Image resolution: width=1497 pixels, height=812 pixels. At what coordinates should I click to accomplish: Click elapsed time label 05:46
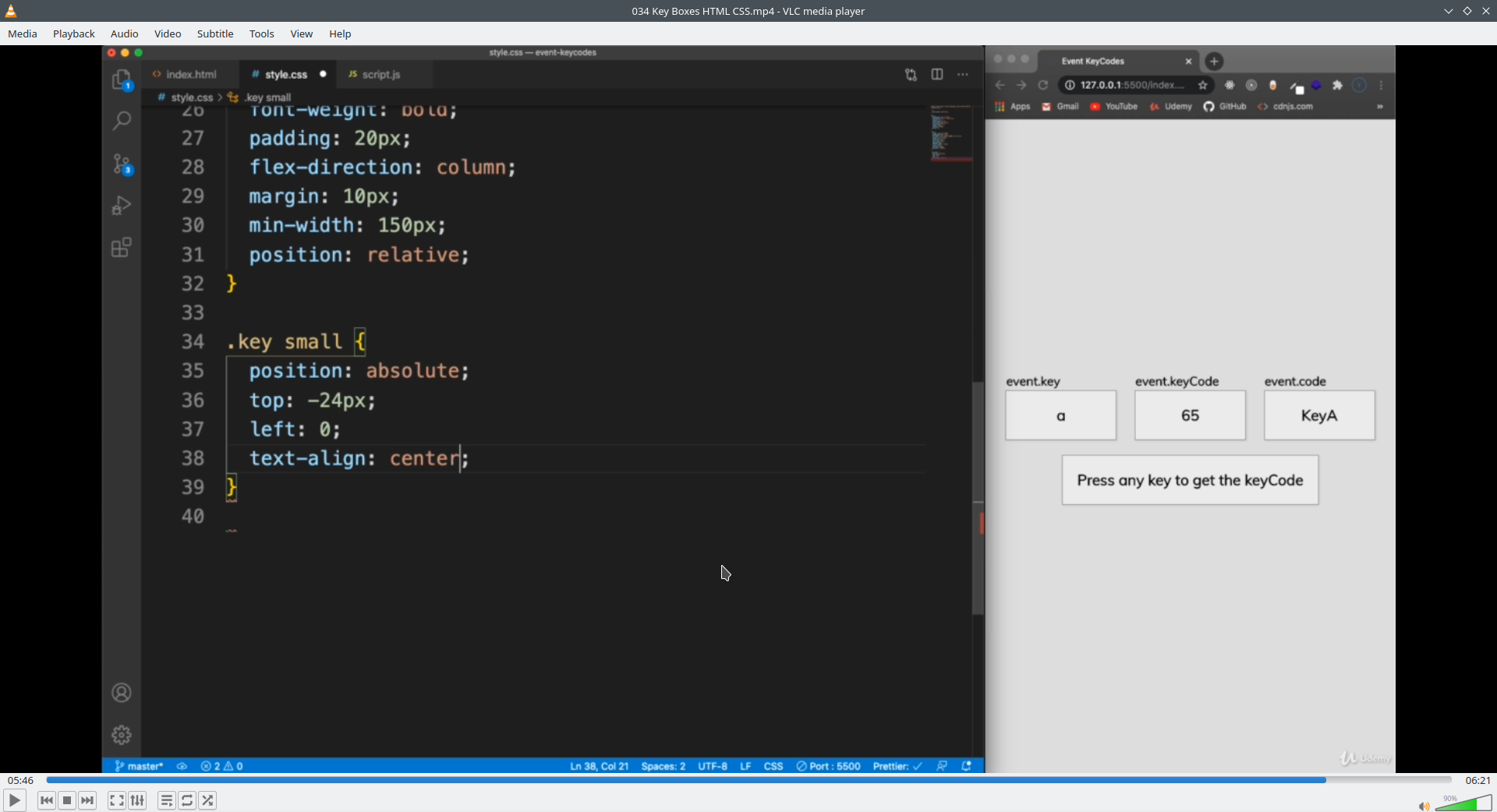coord(21,780)
